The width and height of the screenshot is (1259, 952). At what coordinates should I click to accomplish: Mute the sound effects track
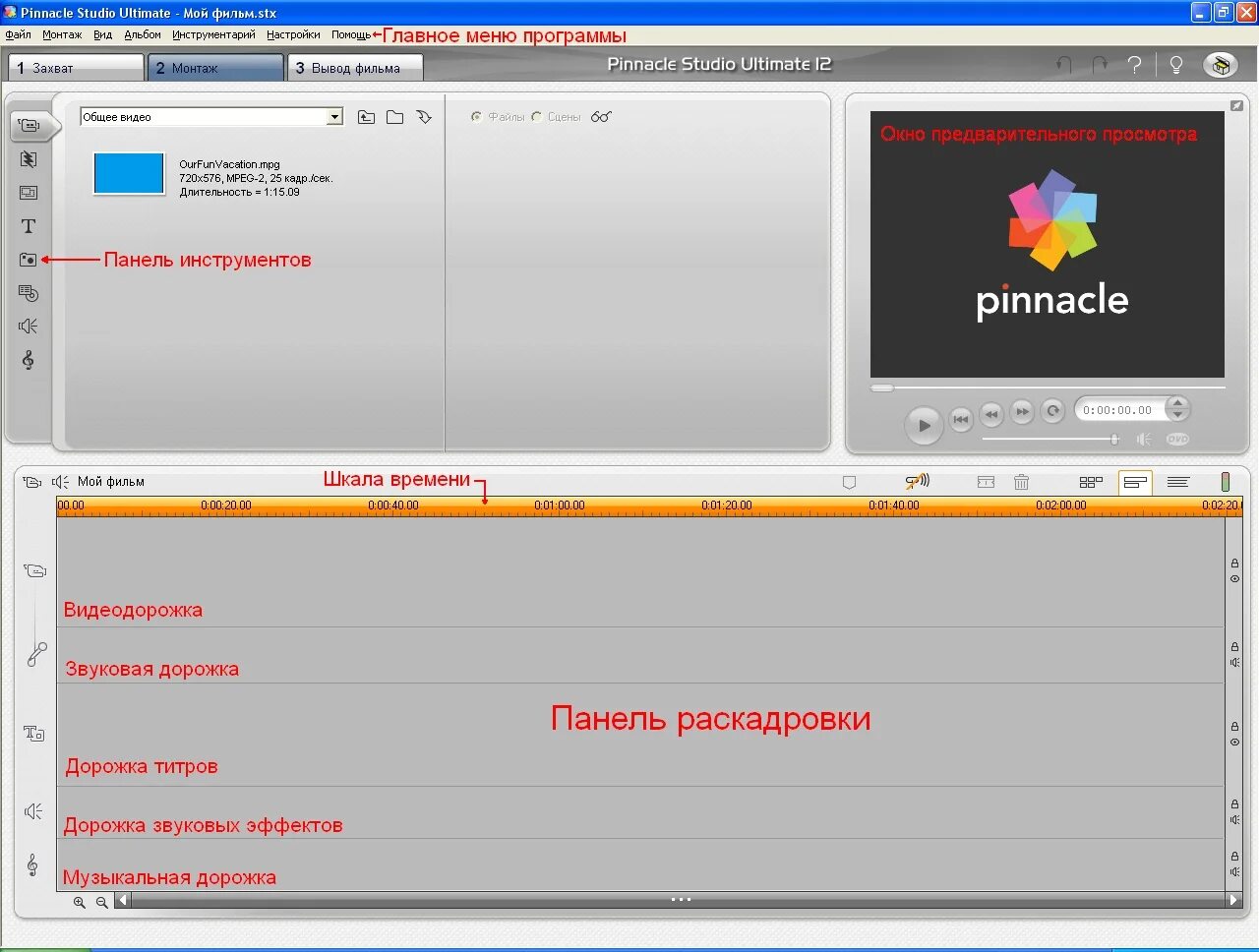(1234, 819)
